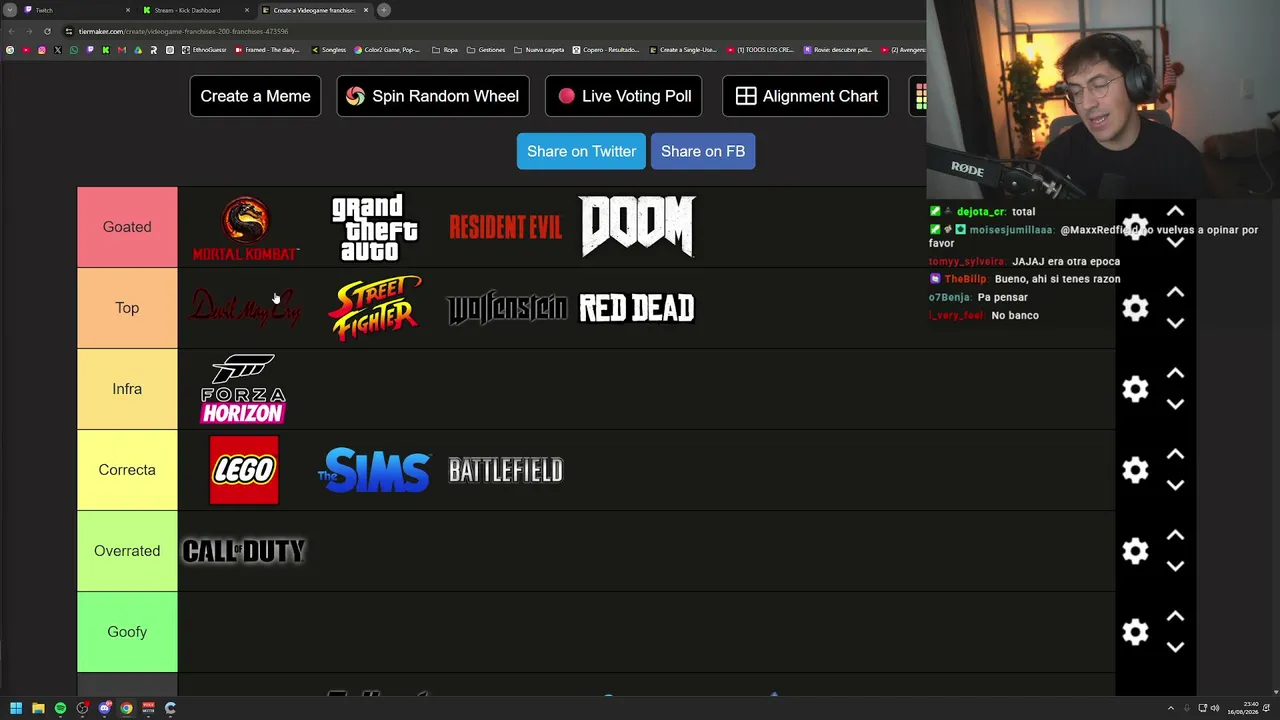Open settings gear for the Goofy row
The height and width of the screenshot is (720, 1280).
(x=1135, y=632)
